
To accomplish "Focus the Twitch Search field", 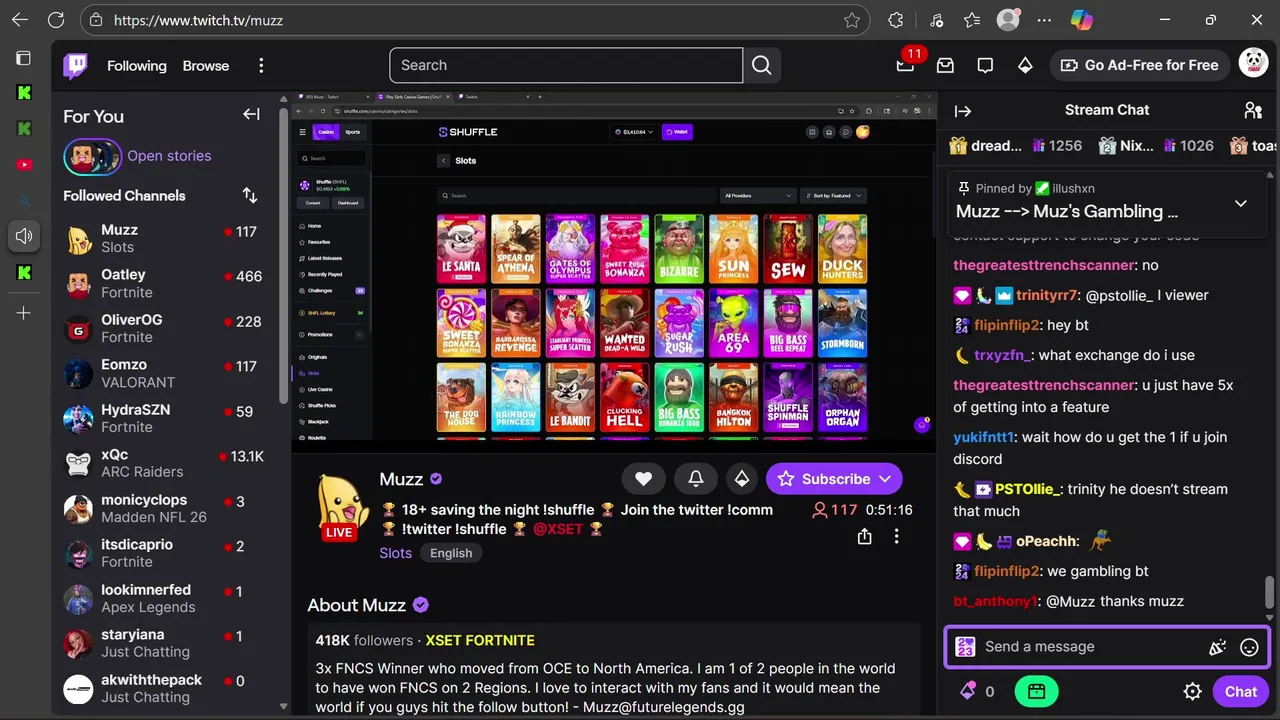I will pyautogui.click(x=566, y=65).
